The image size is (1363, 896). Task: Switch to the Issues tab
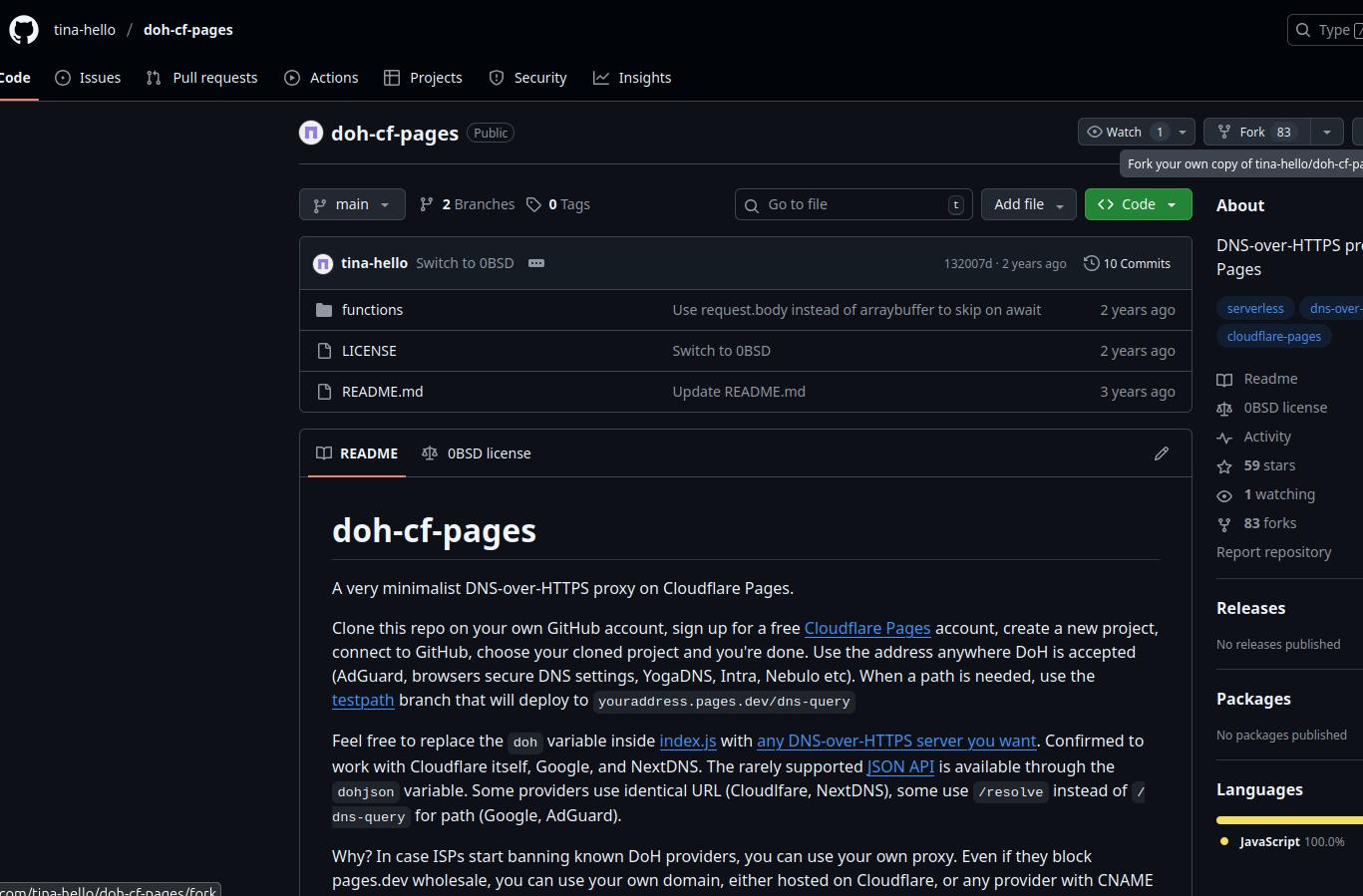point(88,78)
